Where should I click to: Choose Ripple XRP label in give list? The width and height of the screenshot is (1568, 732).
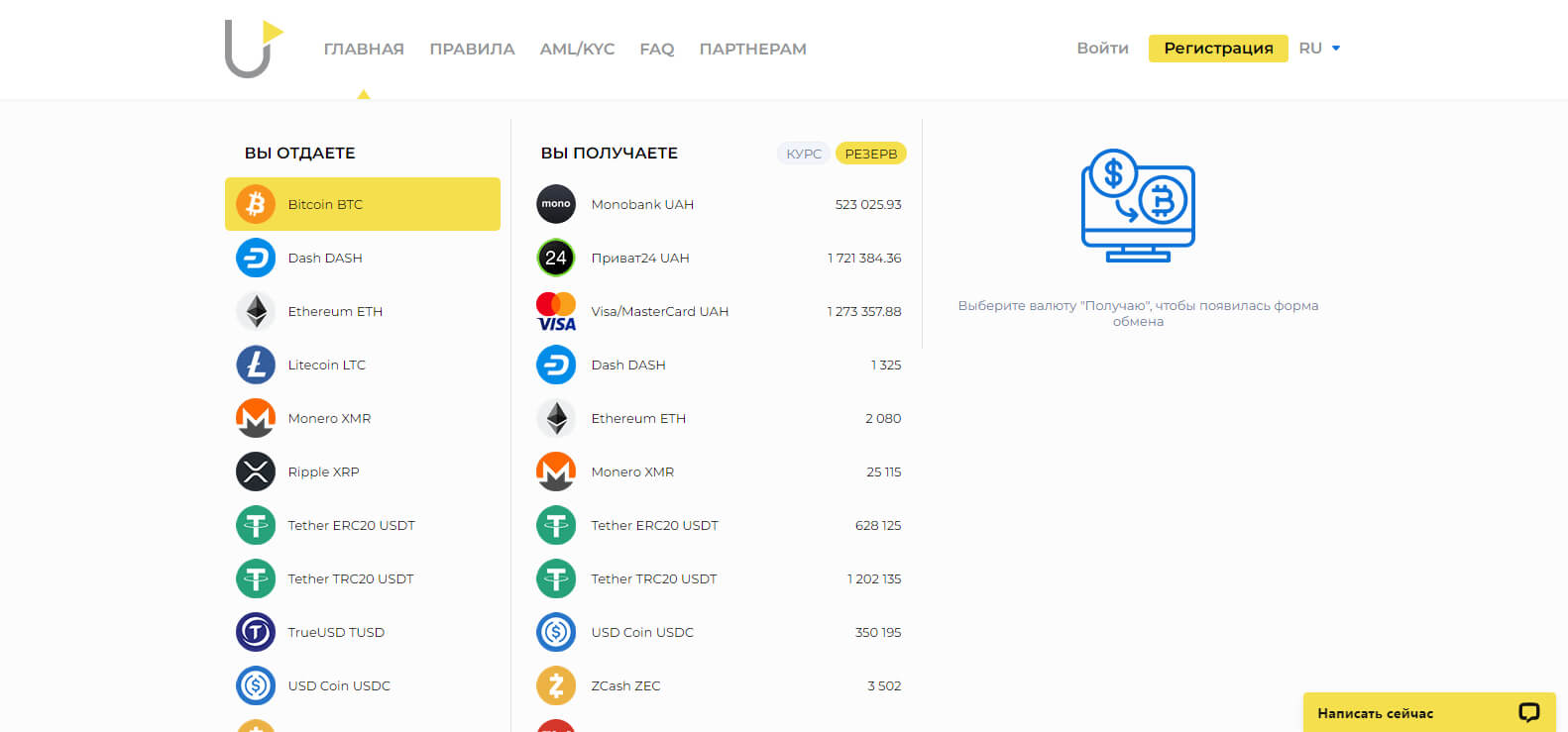pyautogui.click(x=323, y=471)
